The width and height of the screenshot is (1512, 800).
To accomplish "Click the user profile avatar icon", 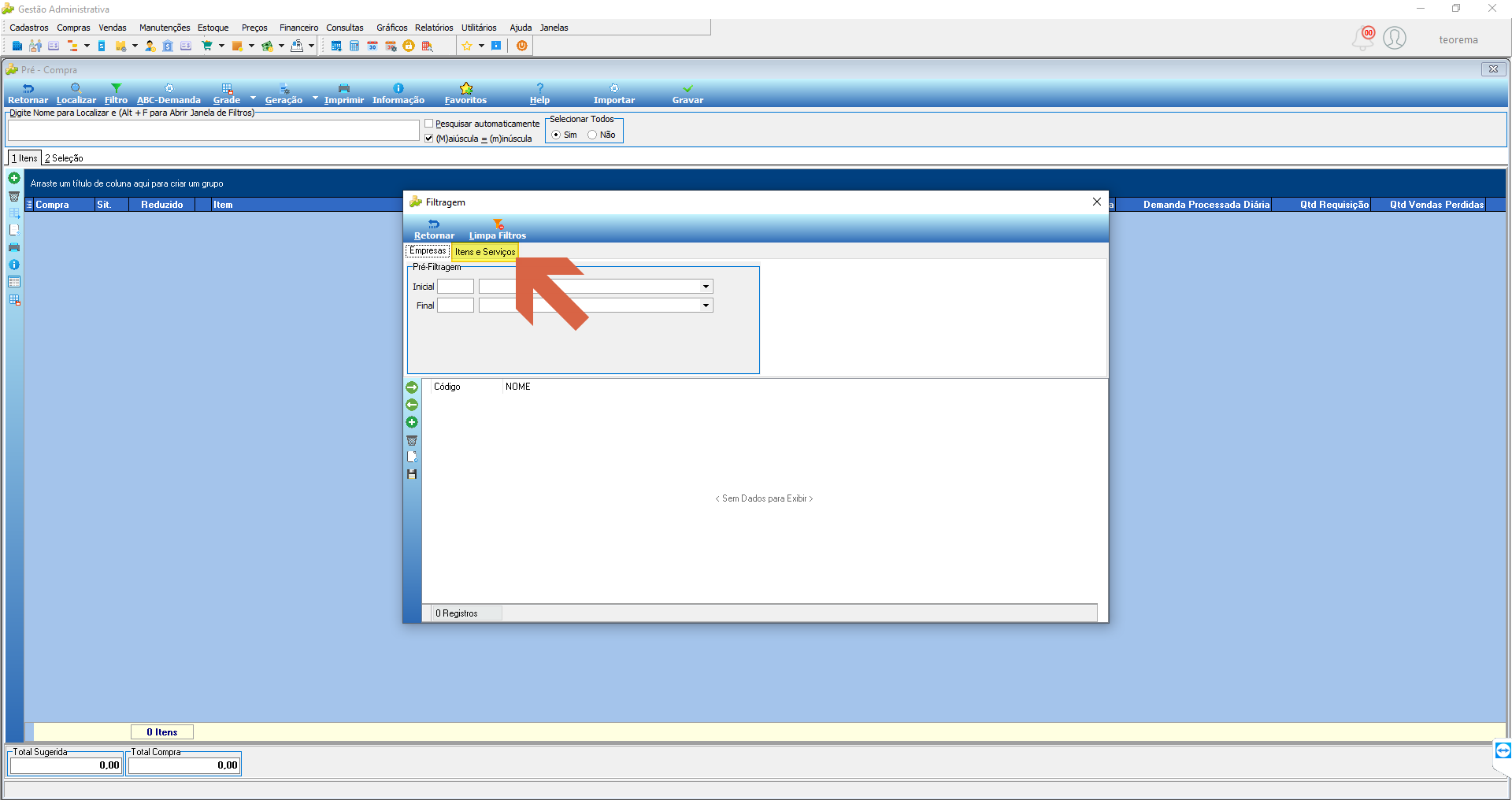I will point(1395,38).
